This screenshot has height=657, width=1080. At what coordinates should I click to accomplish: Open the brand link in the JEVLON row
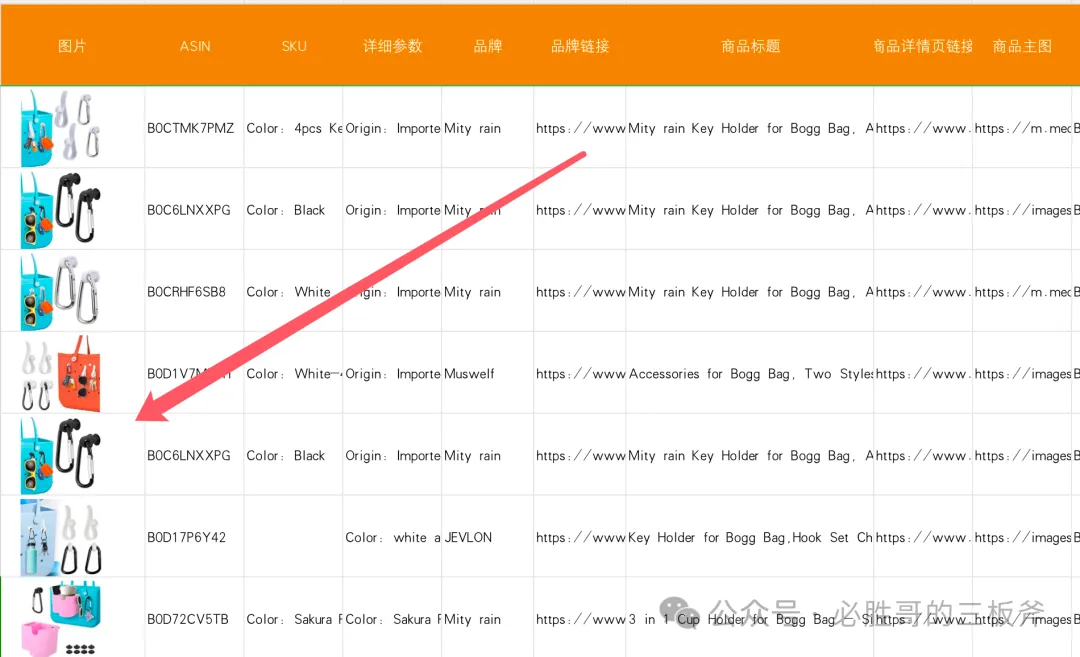coord(581,537)
